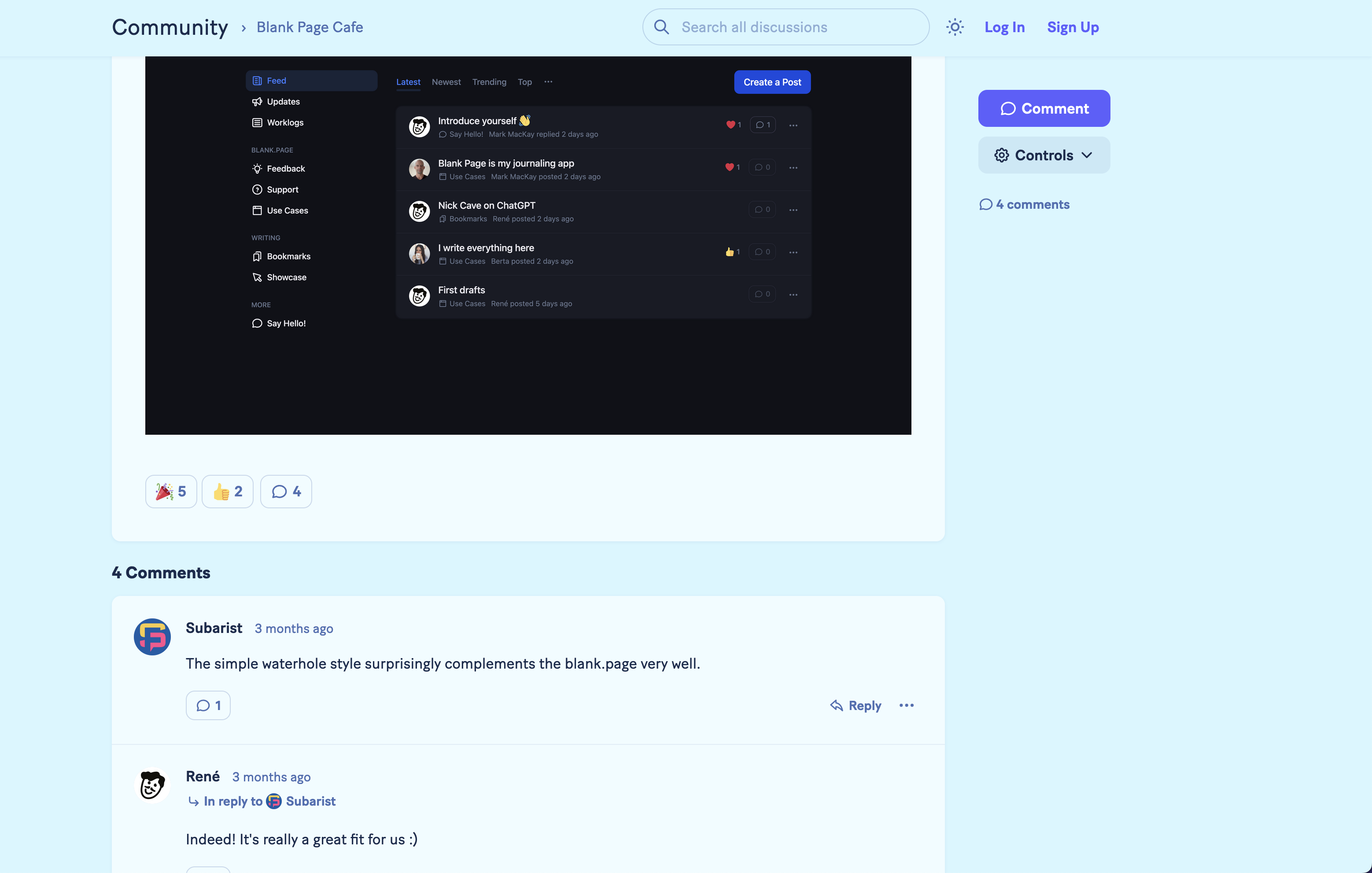
Task: Click the Subarist author name
Action: click(214, 628)
